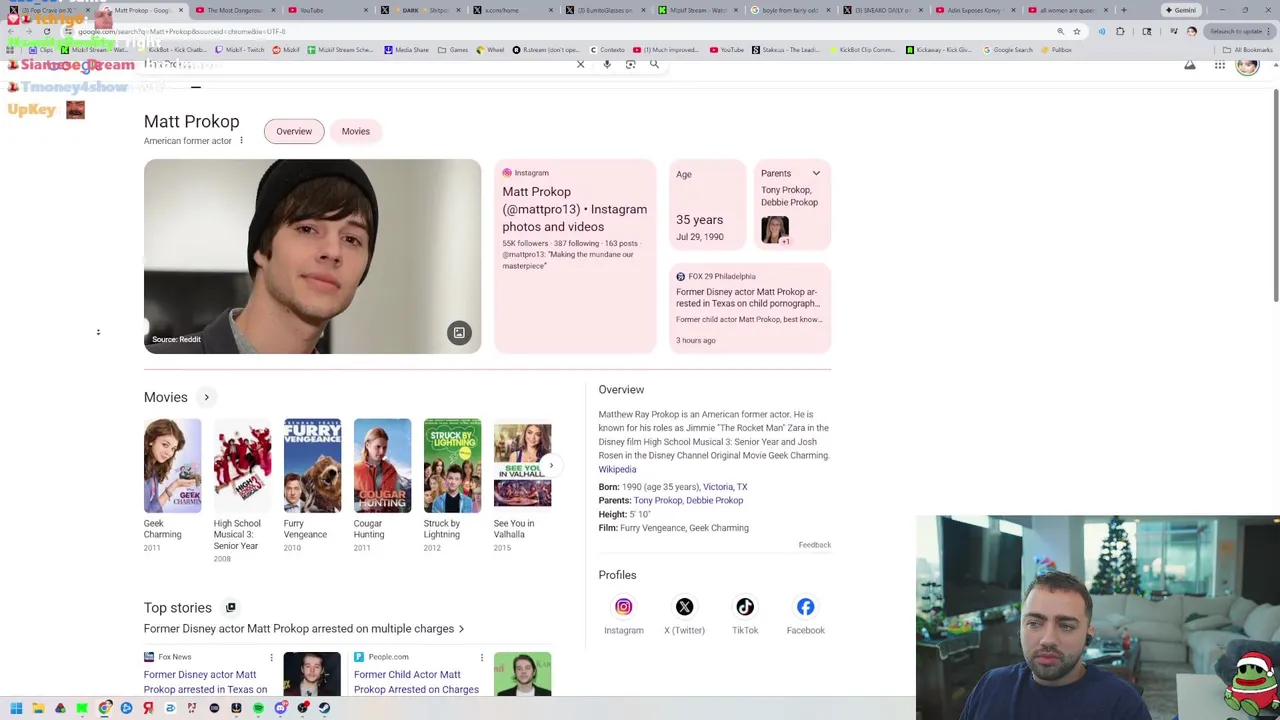Open the Top stories info icon
This screenshot has width=1280, height=720.
[230, 608]
